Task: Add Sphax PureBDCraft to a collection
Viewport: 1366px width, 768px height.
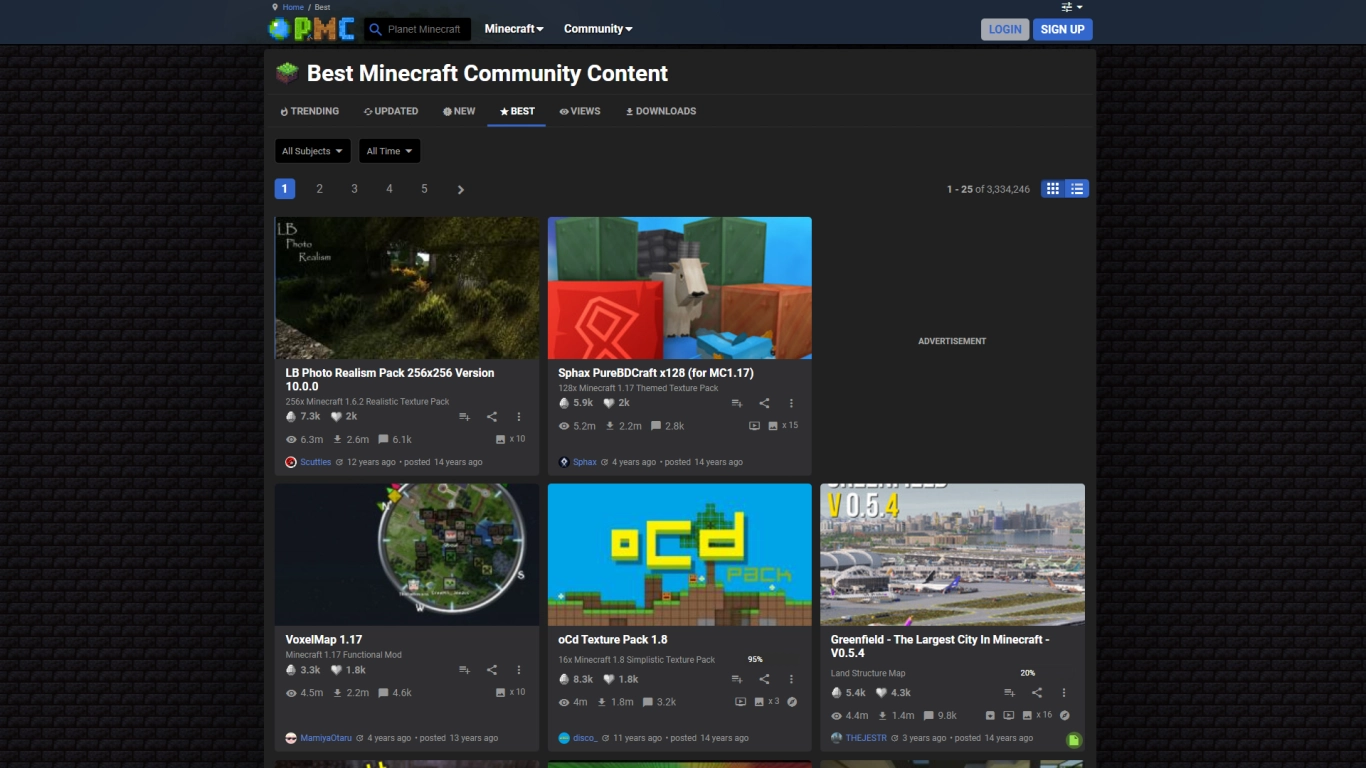Action: coord(737,403)
